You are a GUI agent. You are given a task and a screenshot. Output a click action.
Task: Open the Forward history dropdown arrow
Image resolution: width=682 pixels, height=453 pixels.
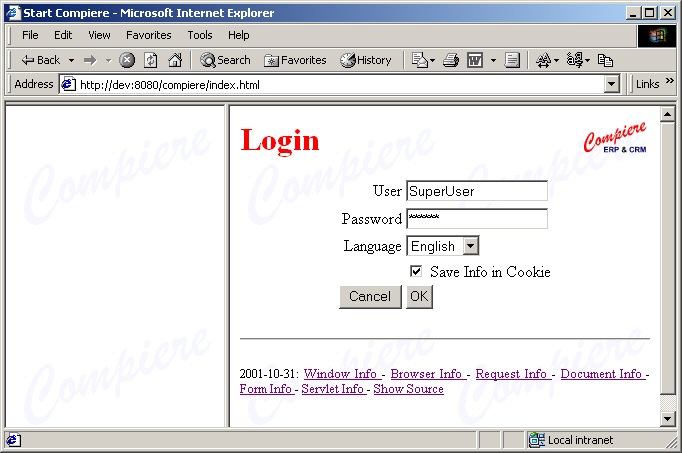108,60
